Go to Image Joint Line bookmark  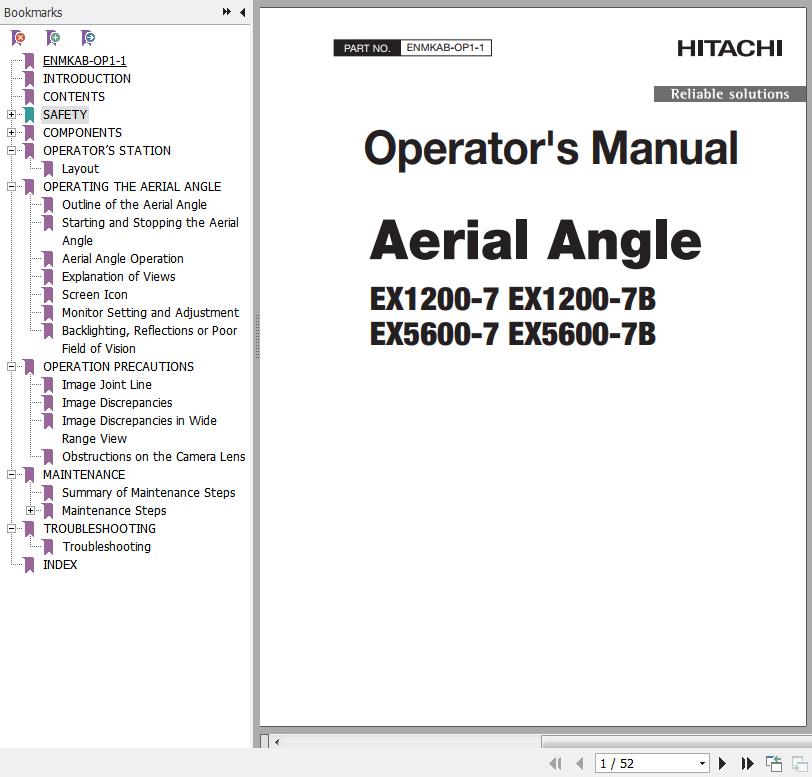pos(107,385)
